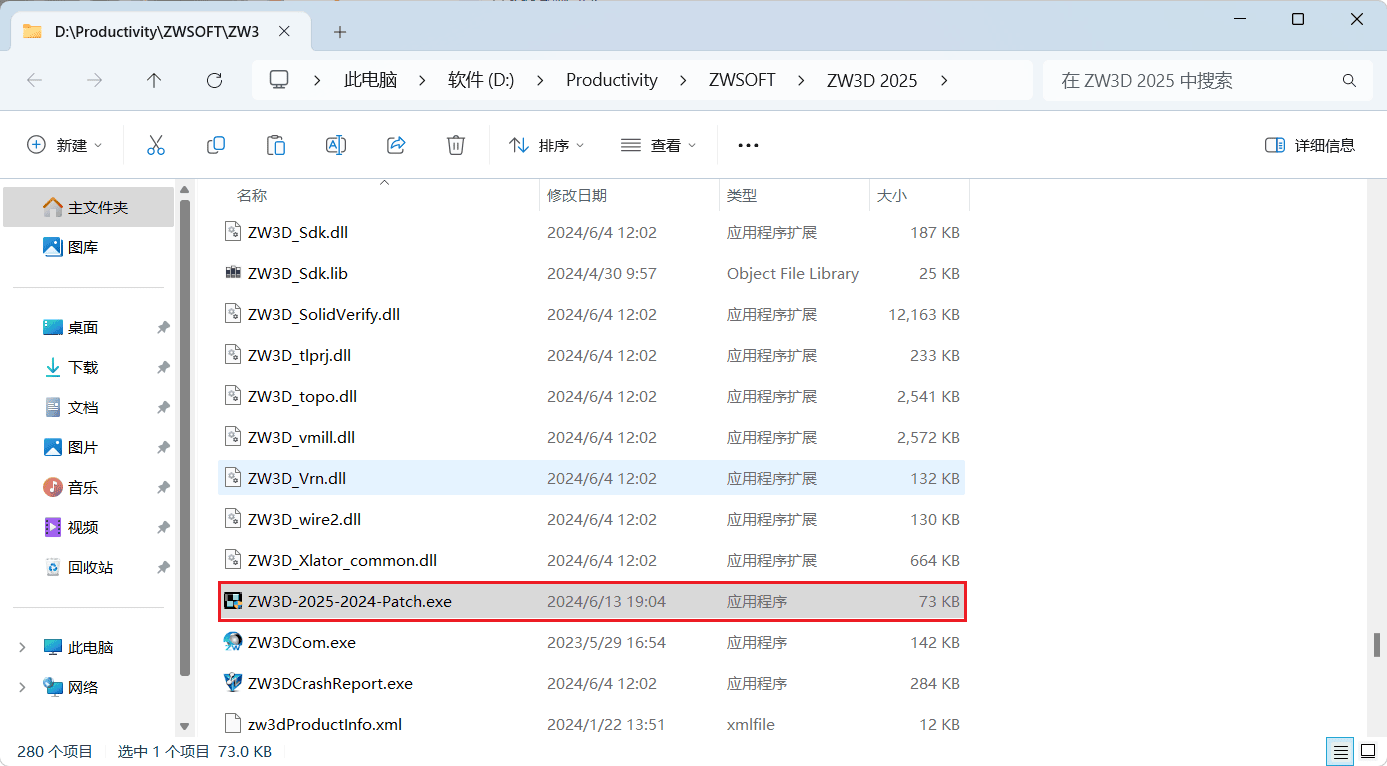Go up one folder level

click(x=154, y=80)
